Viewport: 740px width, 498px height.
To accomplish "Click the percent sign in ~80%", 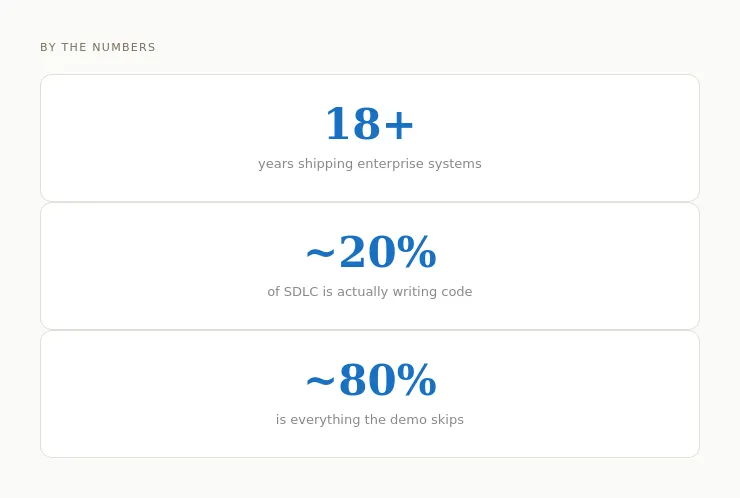I will point(416,380).
